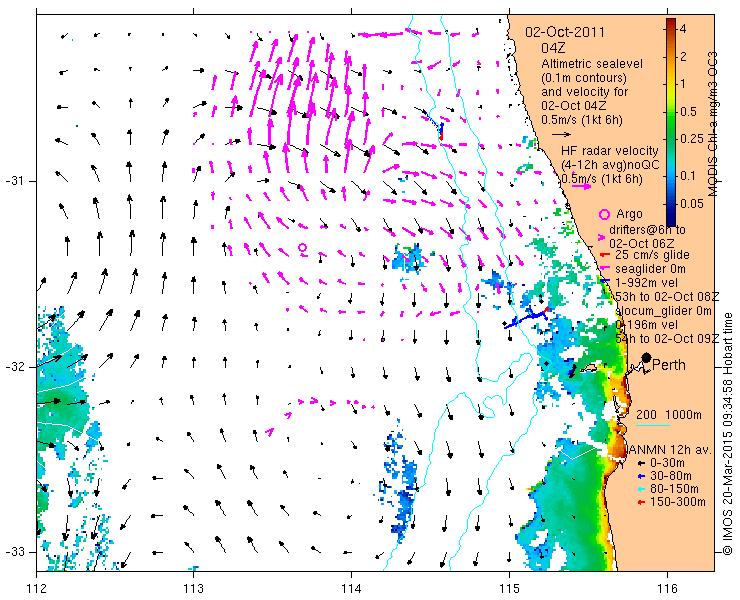Click the magenta HF radar scale arrow in legend

pos(581,186)
